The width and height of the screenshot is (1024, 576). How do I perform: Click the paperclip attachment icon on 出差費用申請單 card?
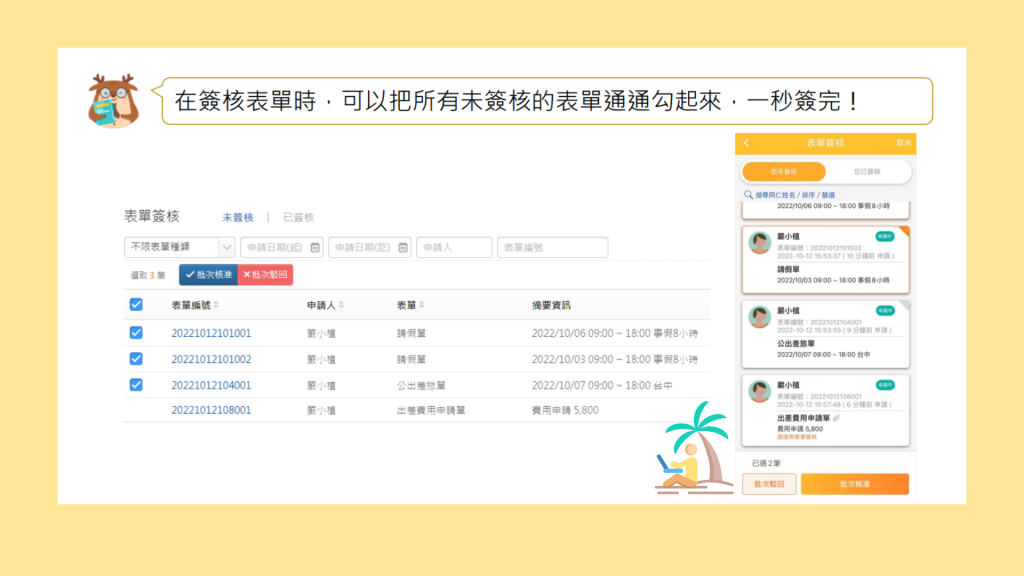[836, 418]
